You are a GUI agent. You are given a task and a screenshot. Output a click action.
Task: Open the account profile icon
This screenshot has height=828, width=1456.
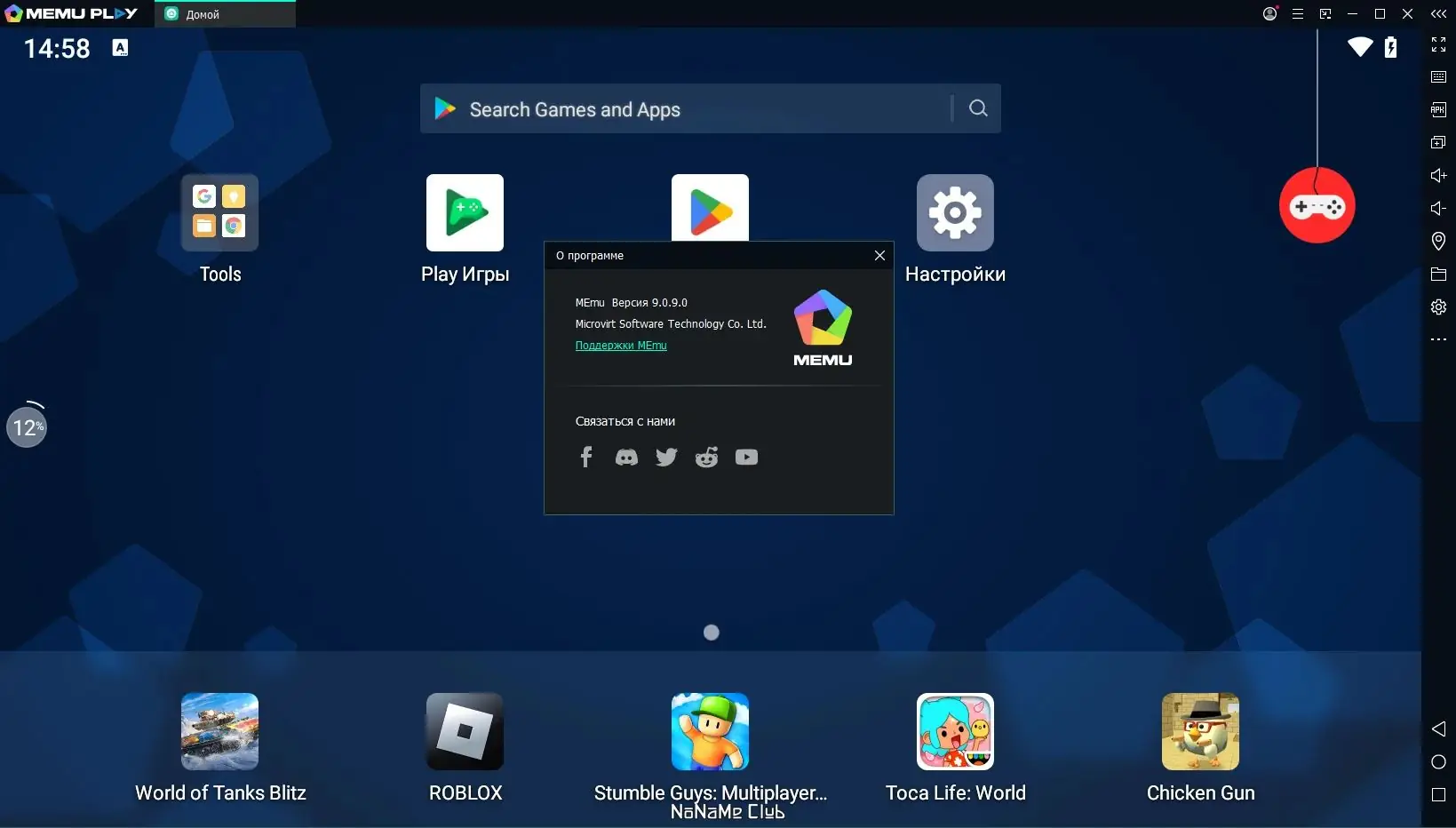1270,13
